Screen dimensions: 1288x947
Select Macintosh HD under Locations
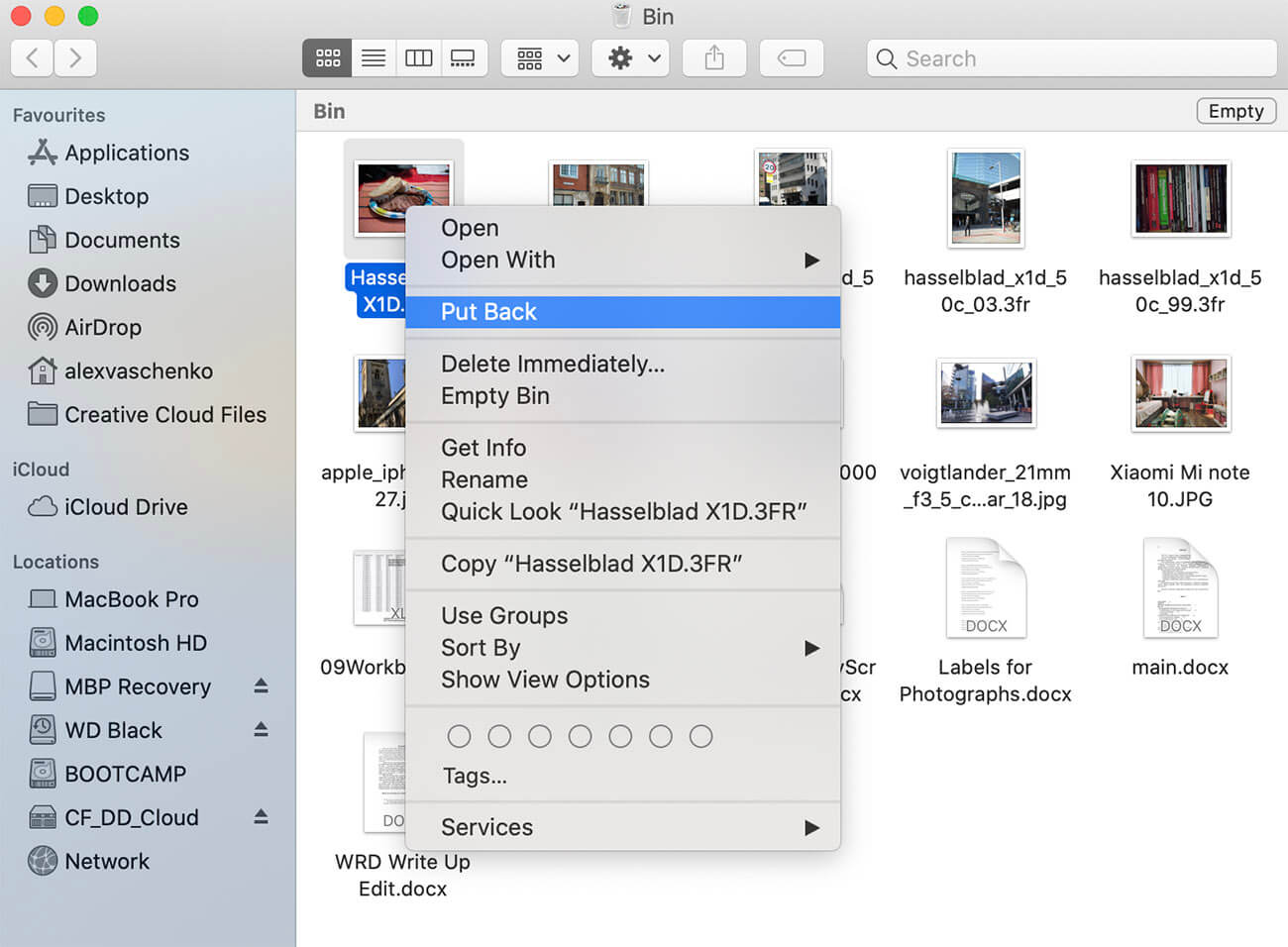pyautogui.click(x=136, y=643)
